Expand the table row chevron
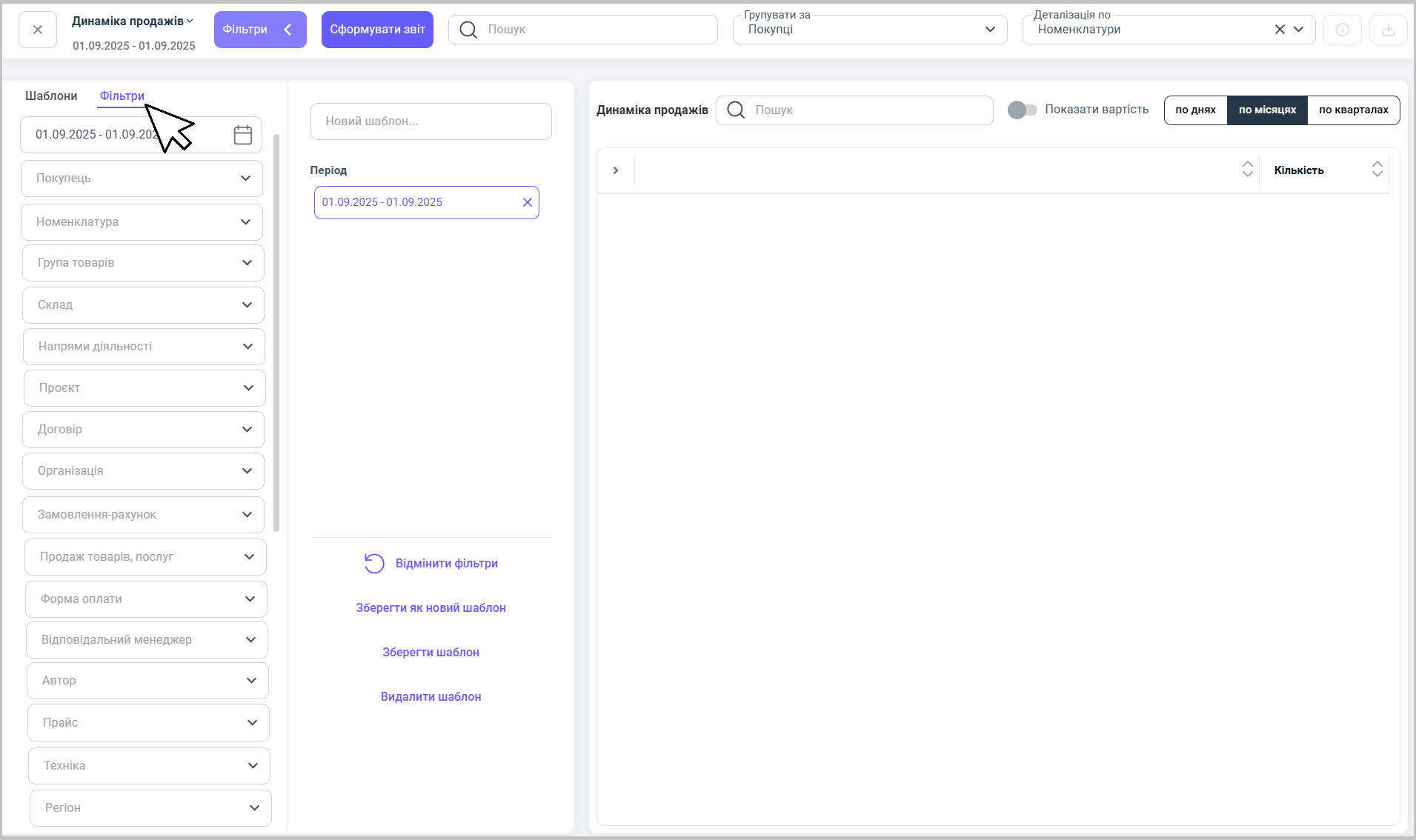The image size is (1416, 840). point(615,170)
